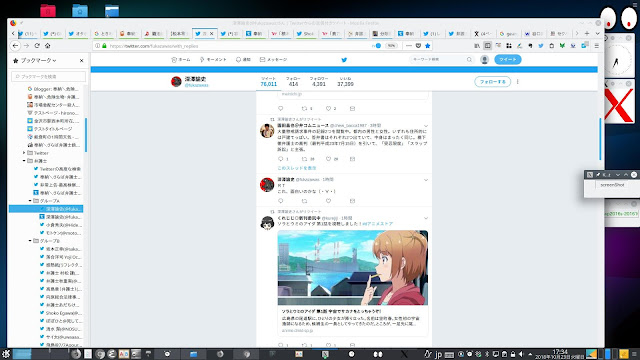Open the Blogger bookmark at top of list
This screenshot has height=360, width=640.
53,89
